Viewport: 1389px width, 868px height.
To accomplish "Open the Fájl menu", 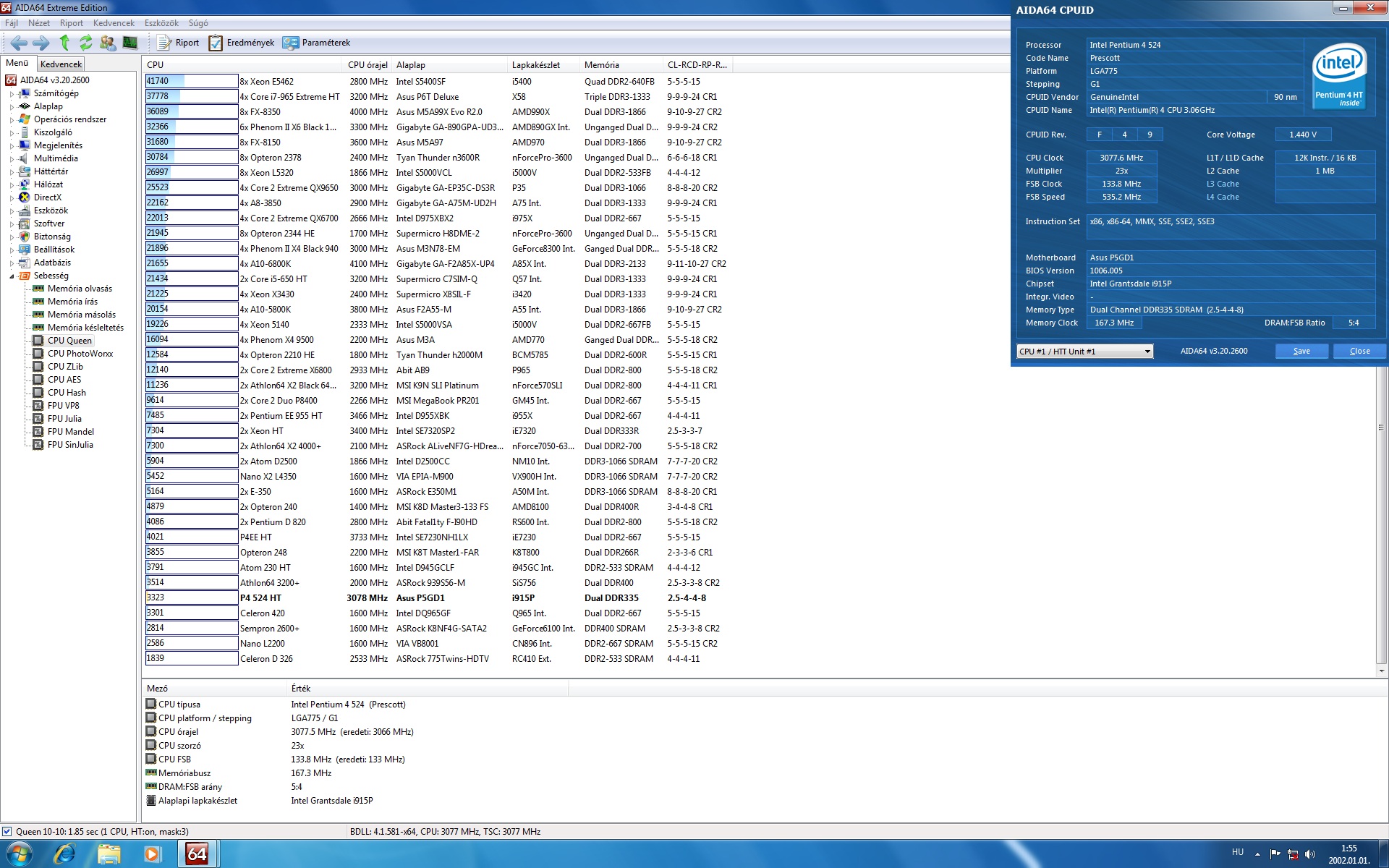I will tap(12, 23).
